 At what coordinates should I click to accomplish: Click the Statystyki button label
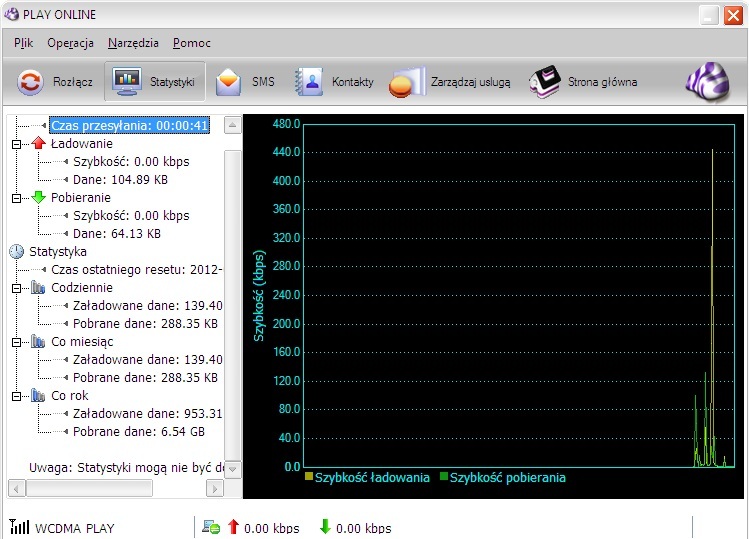click(x=172, y=82)
